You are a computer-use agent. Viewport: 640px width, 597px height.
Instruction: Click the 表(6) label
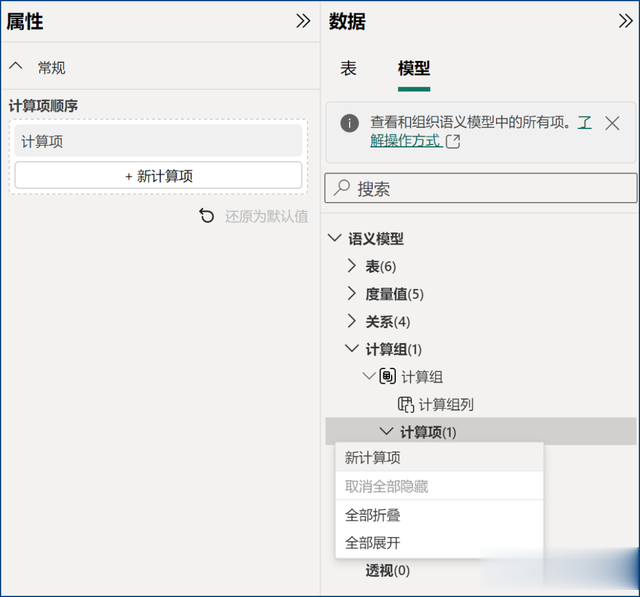point(380,266)
